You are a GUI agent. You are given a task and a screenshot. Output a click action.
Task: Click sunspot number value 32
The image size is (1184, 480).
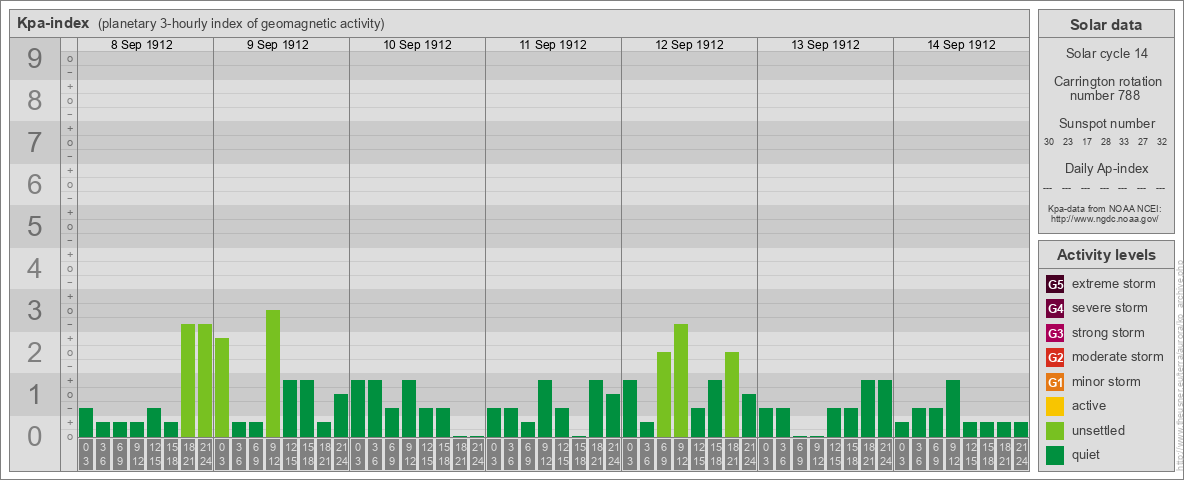click(x=1162, y=142)
